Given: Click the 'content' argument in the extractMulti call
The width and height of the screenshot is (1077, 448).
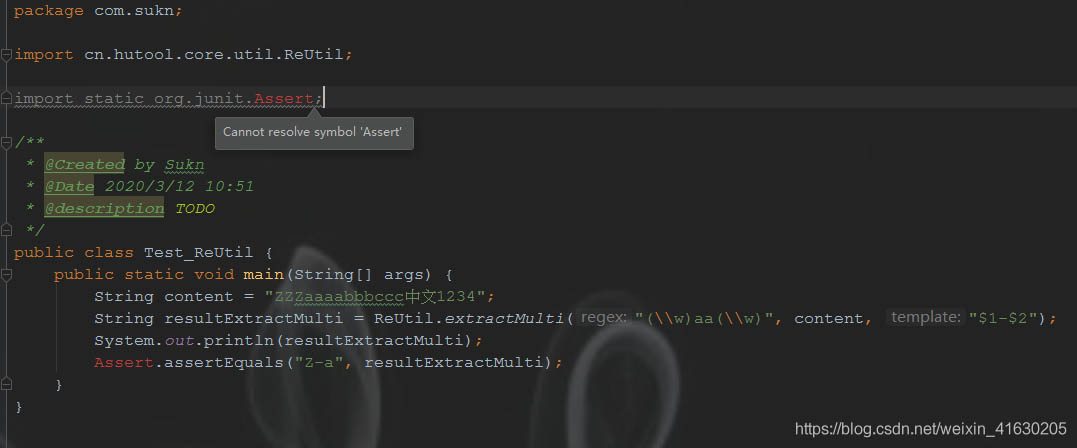Looking at the screenshot, I should (828, 319).
